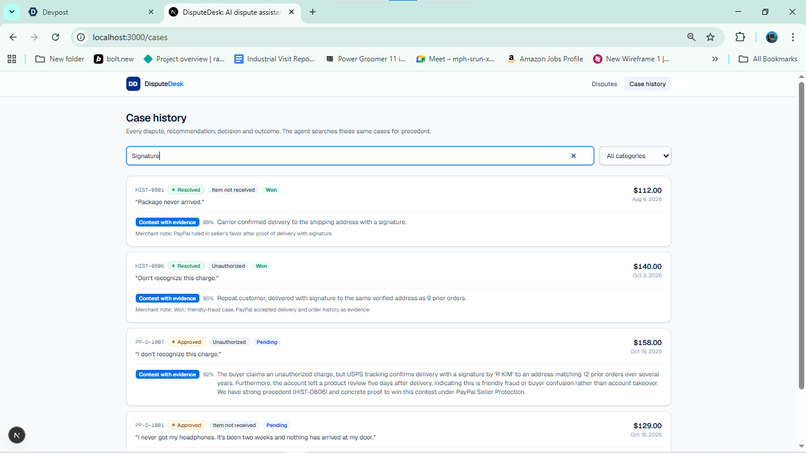
Task: Click Won badge on $140.00 case
Action: click(261, 266)
